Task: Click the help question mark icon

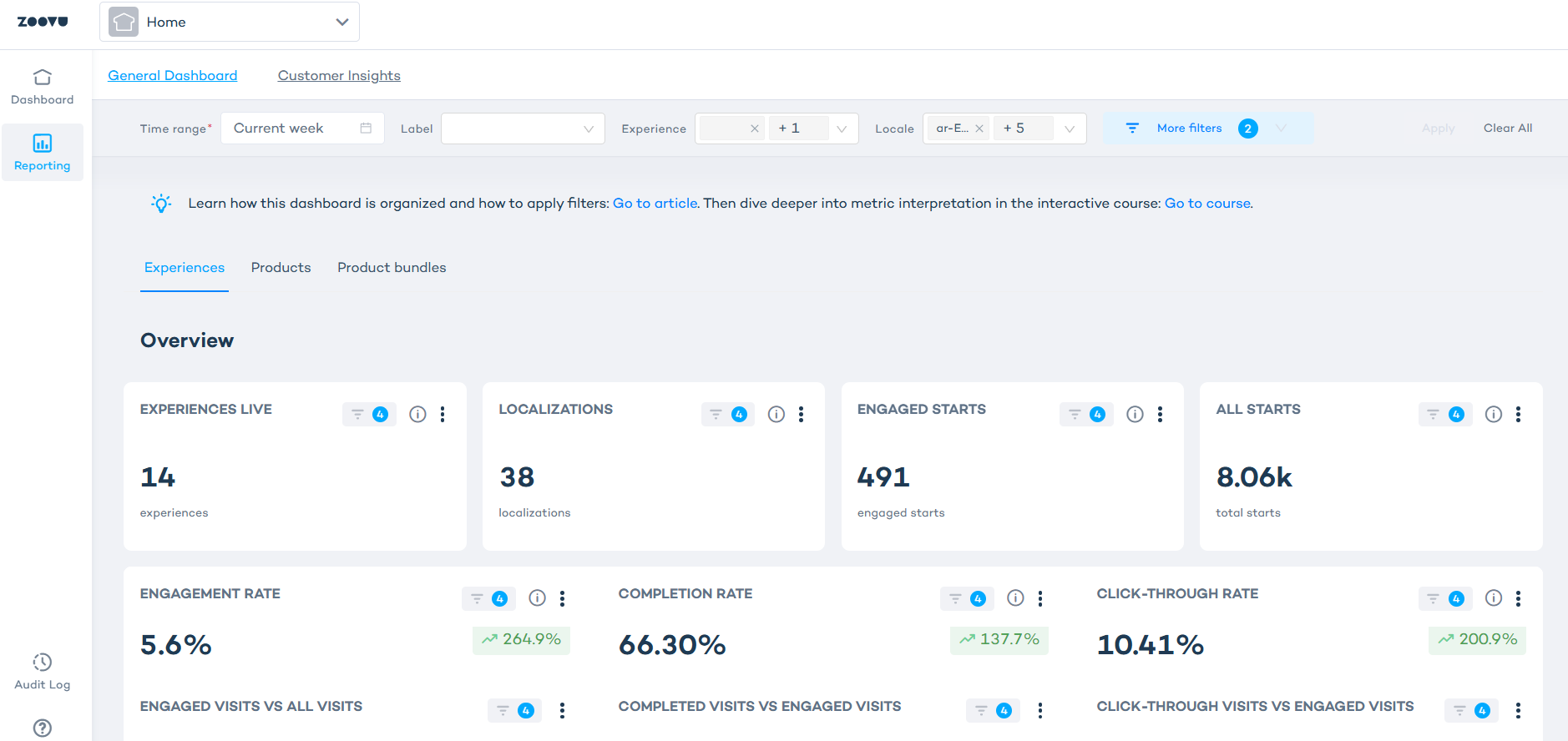Action: (x=43, y=728)
